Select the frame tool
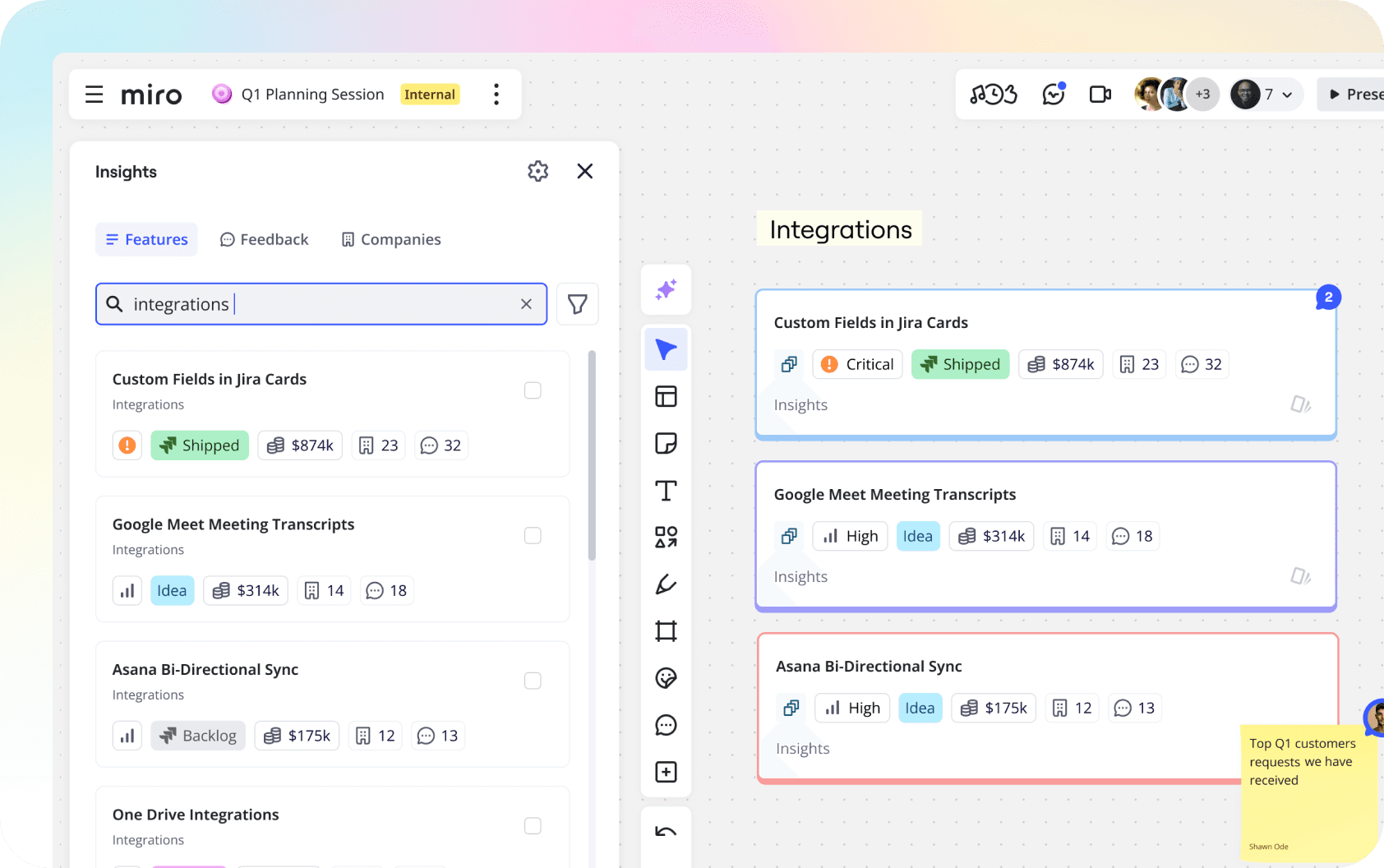This screenshot has height=868, width=1384. click(666, 631)
